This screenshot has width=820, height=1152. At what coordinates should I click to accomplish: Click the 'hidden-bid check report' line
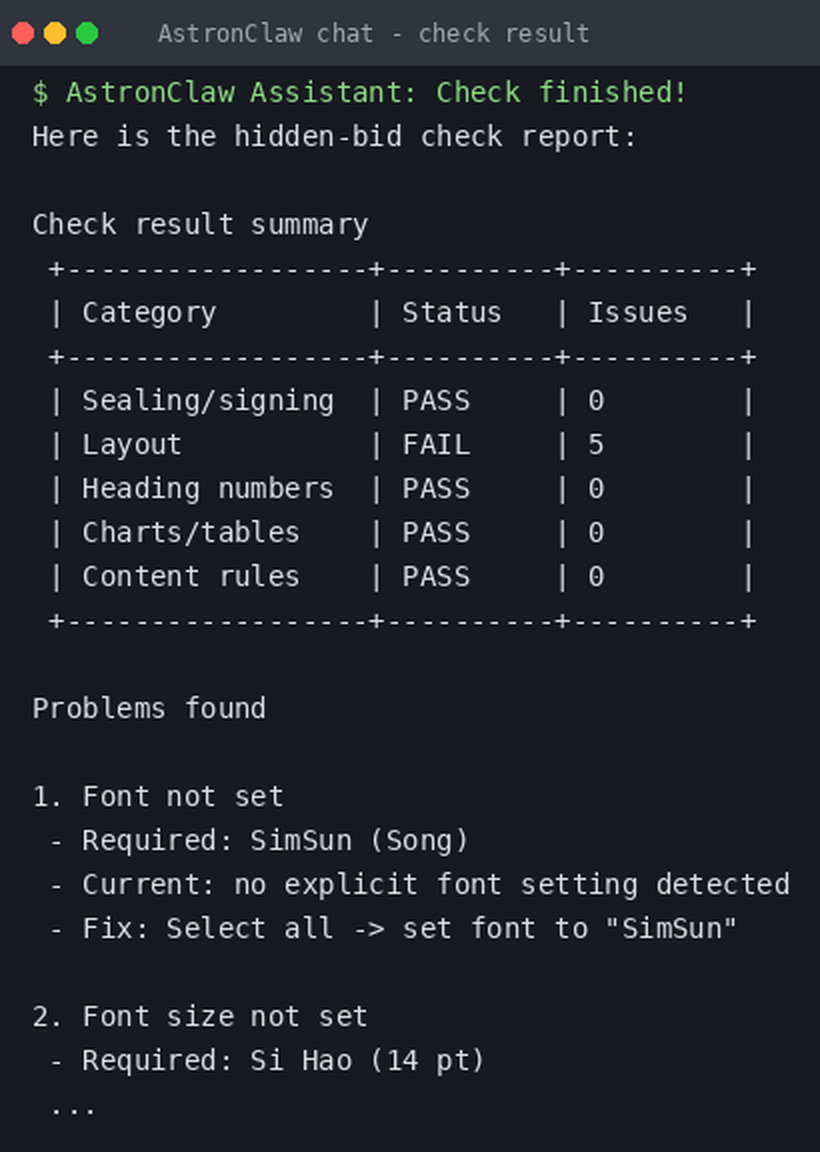click(x=334, y=137)
